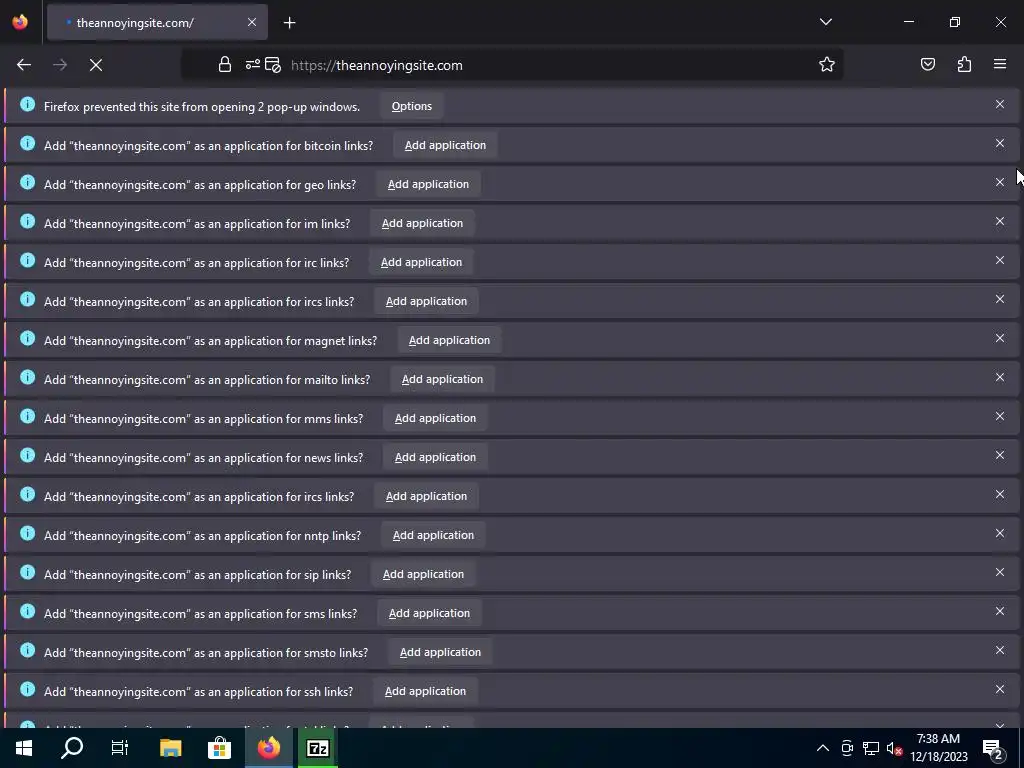Image resolution: width=1024 pixels, height=768 pixels.
Task: Expand the list all tabs dropdown
Action: pos(825,22)
